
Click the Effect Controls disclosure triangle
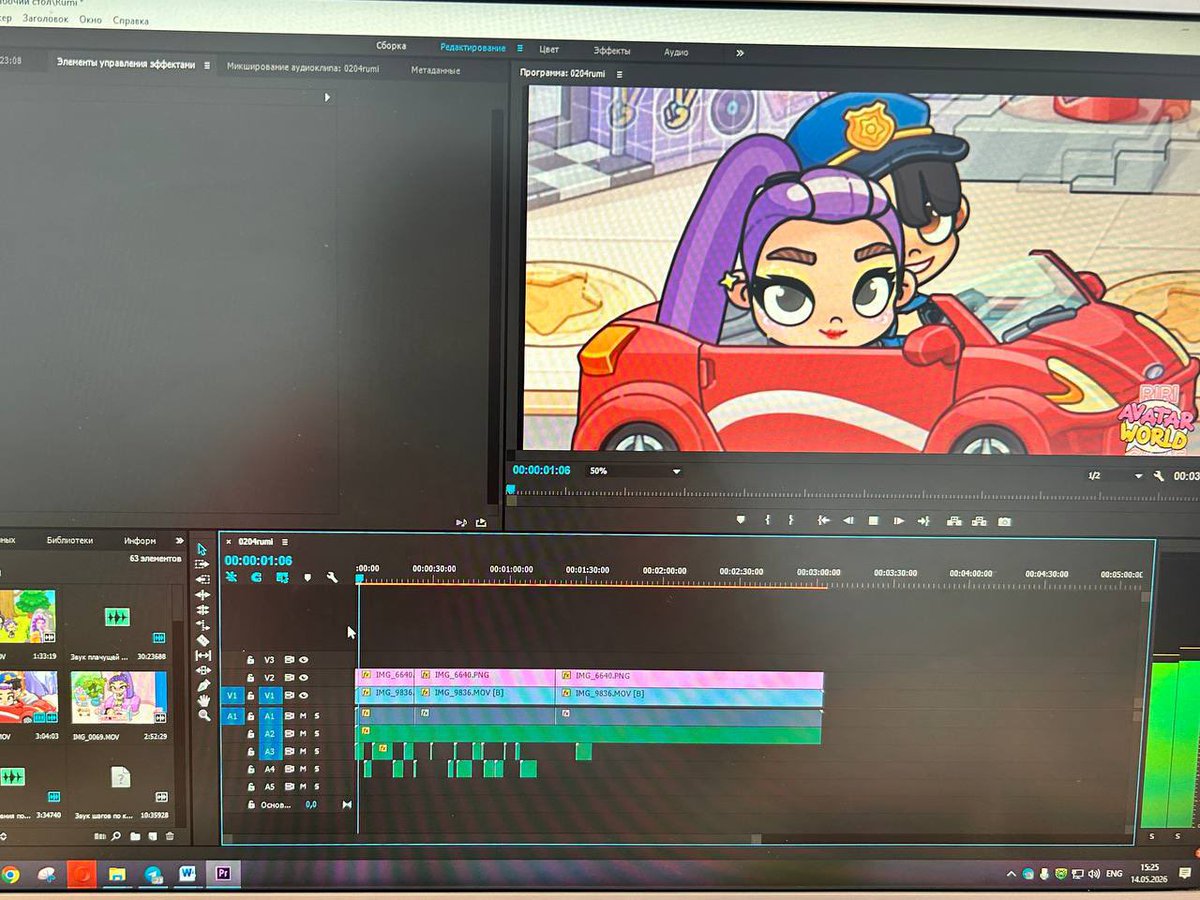327,97
